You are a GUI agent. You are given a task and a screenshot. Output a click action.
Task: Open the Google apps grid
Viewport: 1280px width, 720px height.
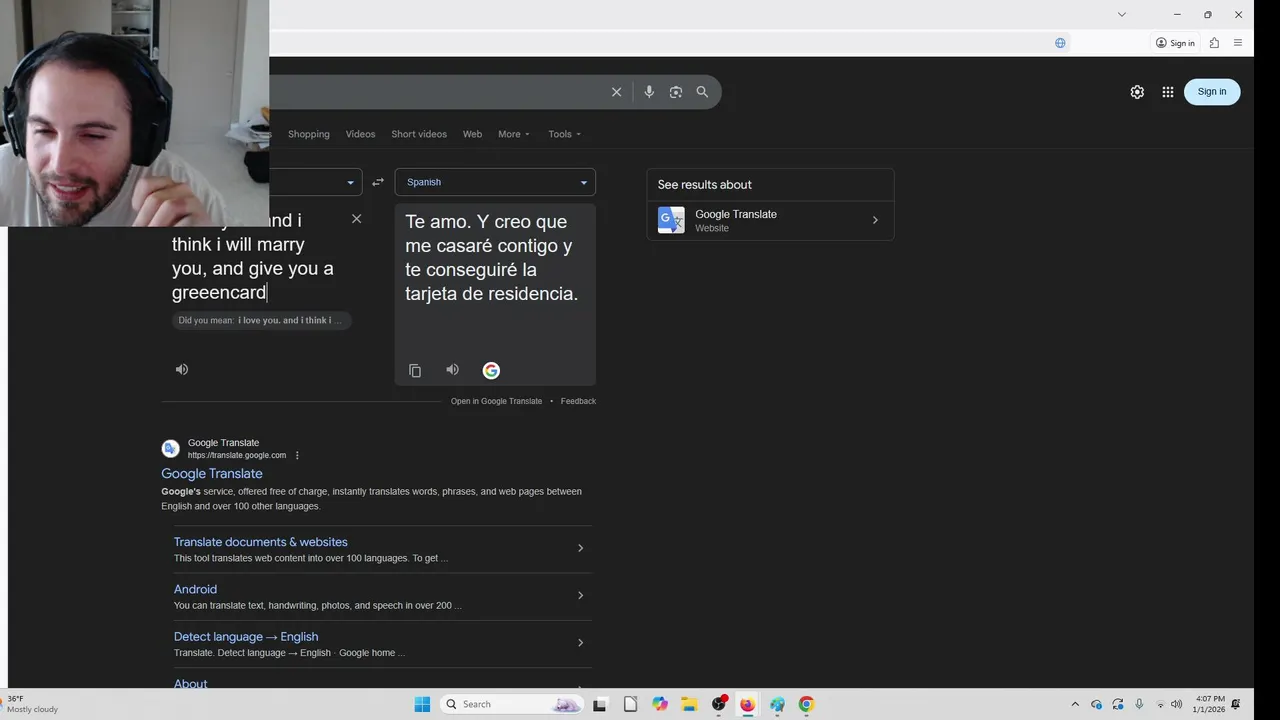1168,92
